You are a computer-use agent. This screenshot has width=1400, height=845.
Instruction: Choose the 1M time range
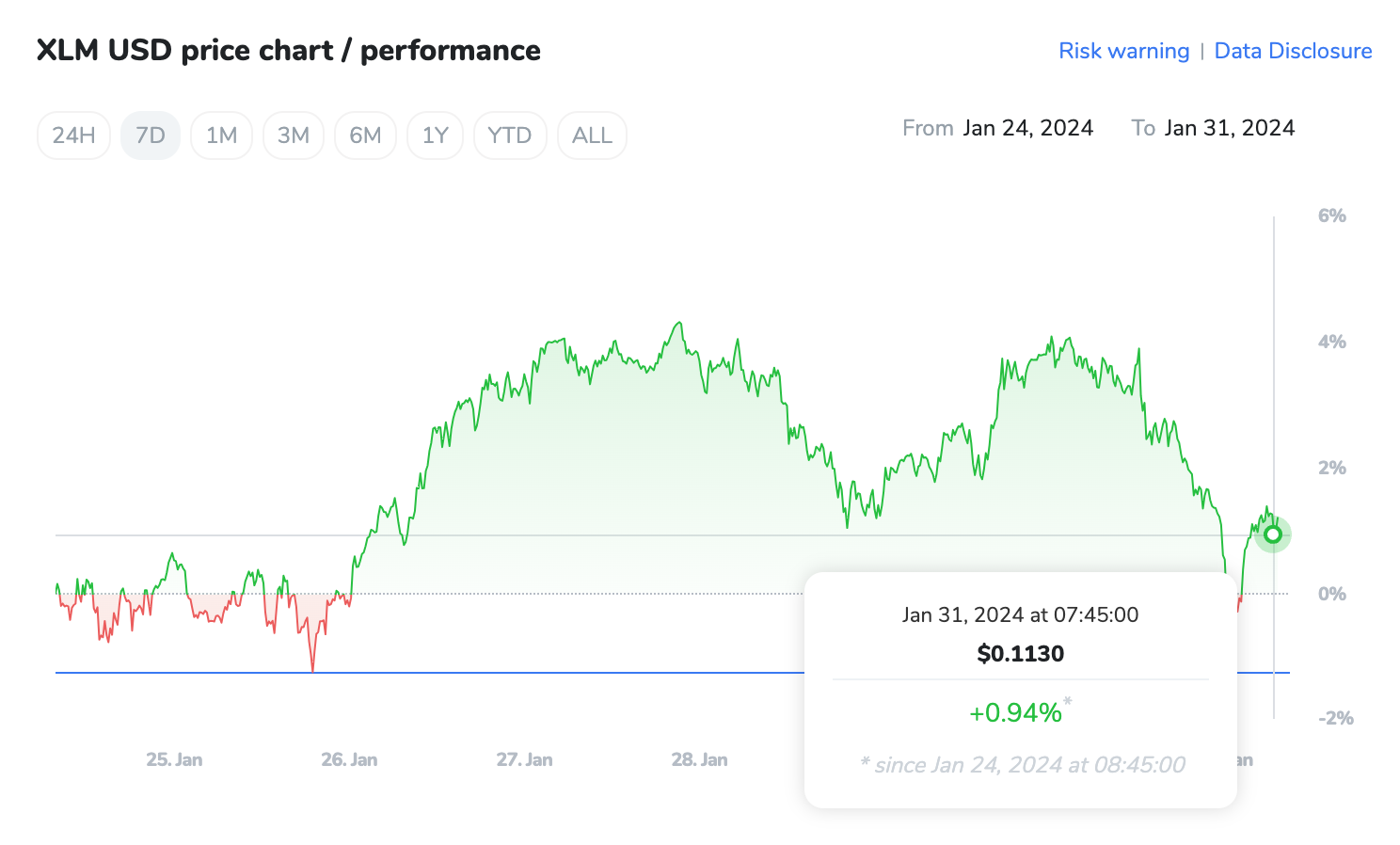pos(221,136)
